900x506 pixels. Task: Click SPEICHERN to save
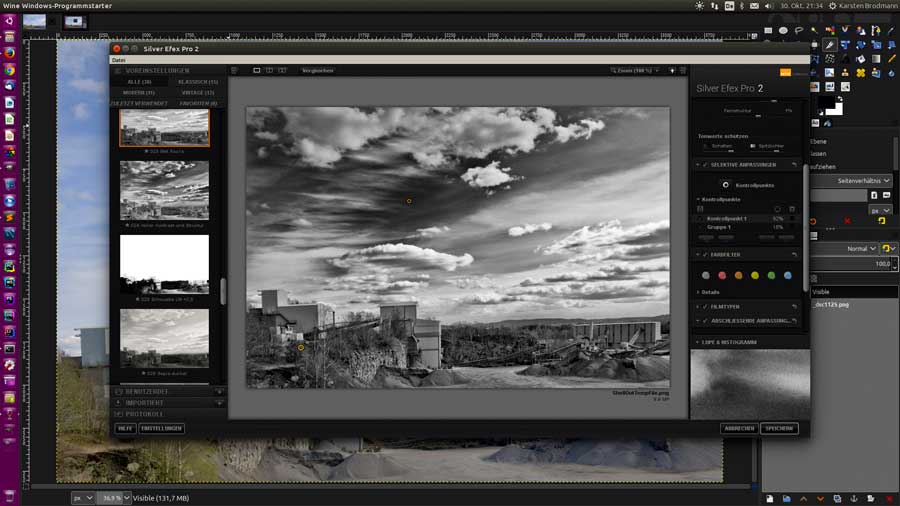point(779,428)
